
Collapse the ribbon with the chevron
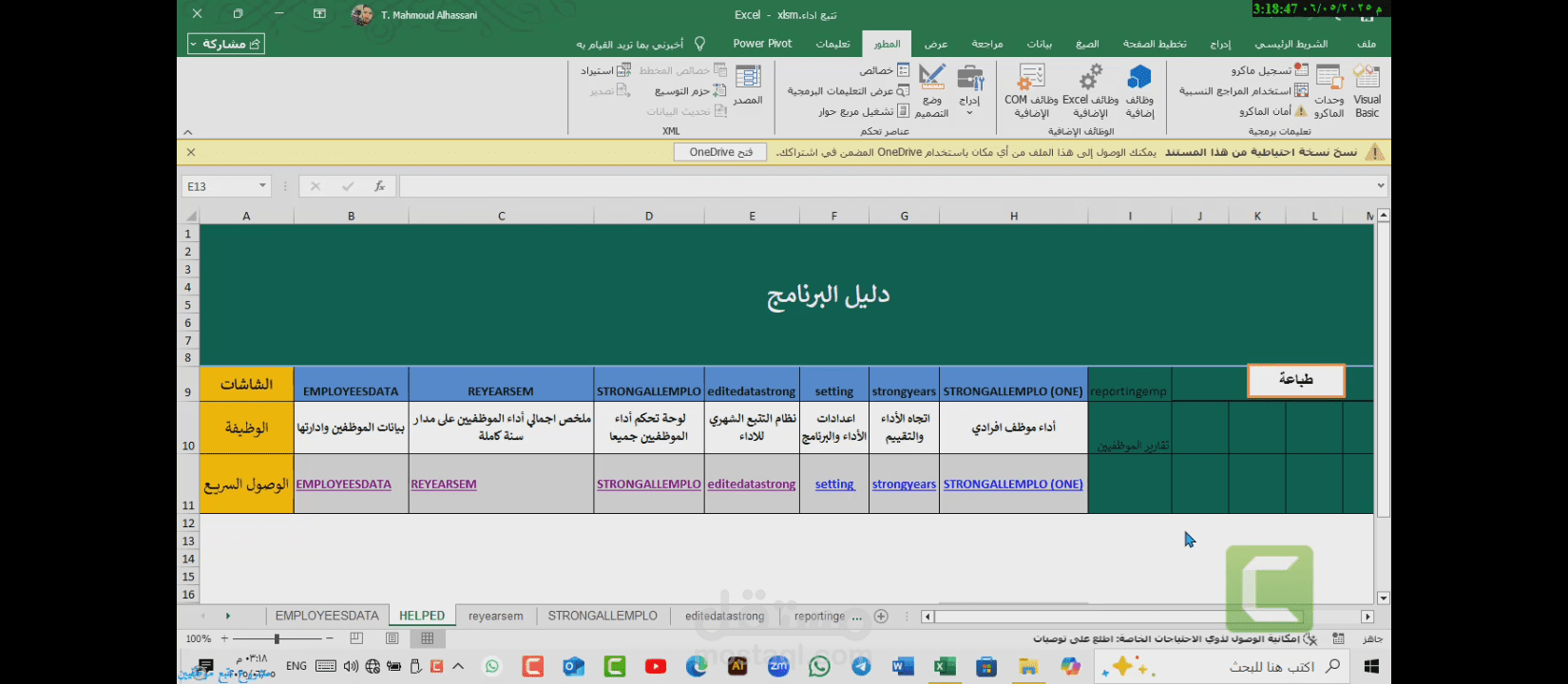[x=188, y=132]
